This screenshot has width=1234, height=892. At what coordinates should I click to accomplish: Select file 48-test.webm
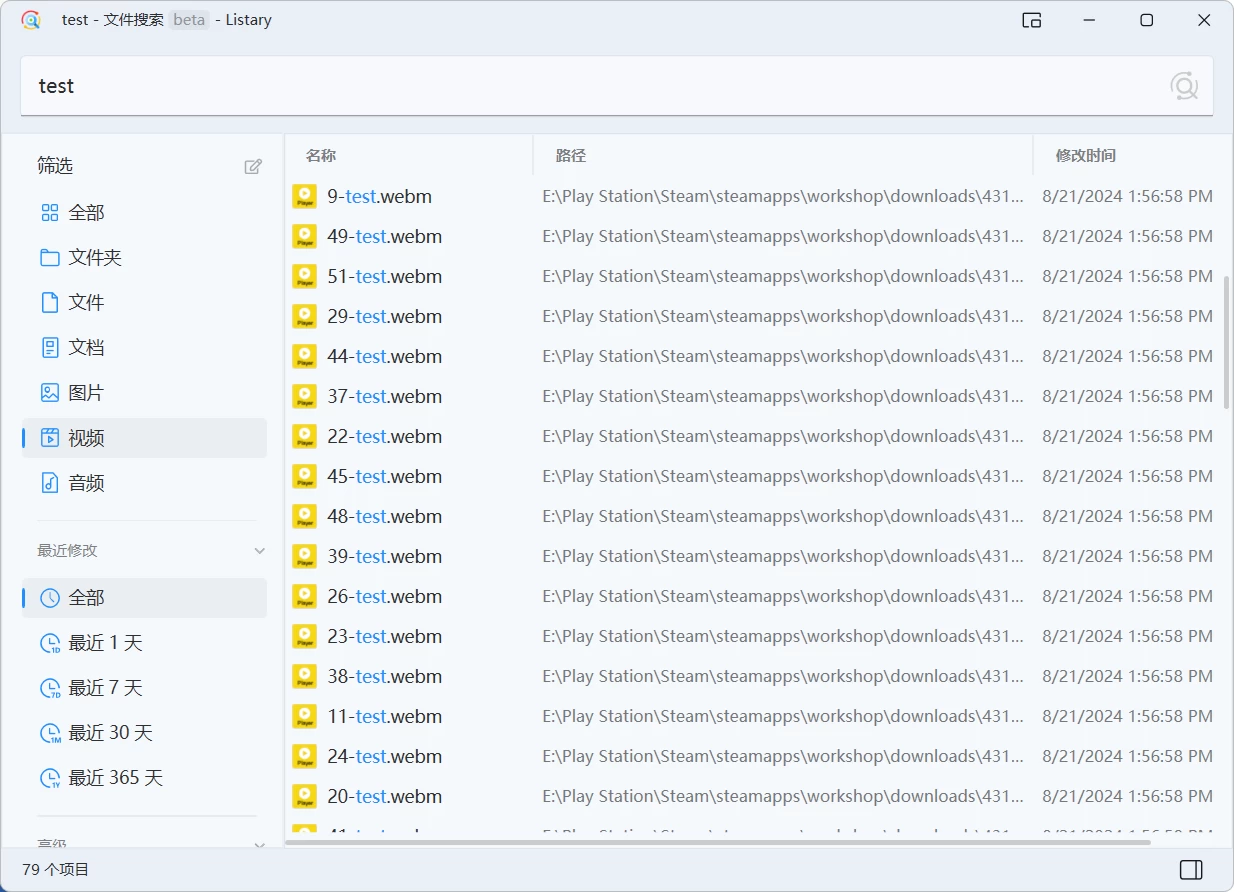(385, 516)
